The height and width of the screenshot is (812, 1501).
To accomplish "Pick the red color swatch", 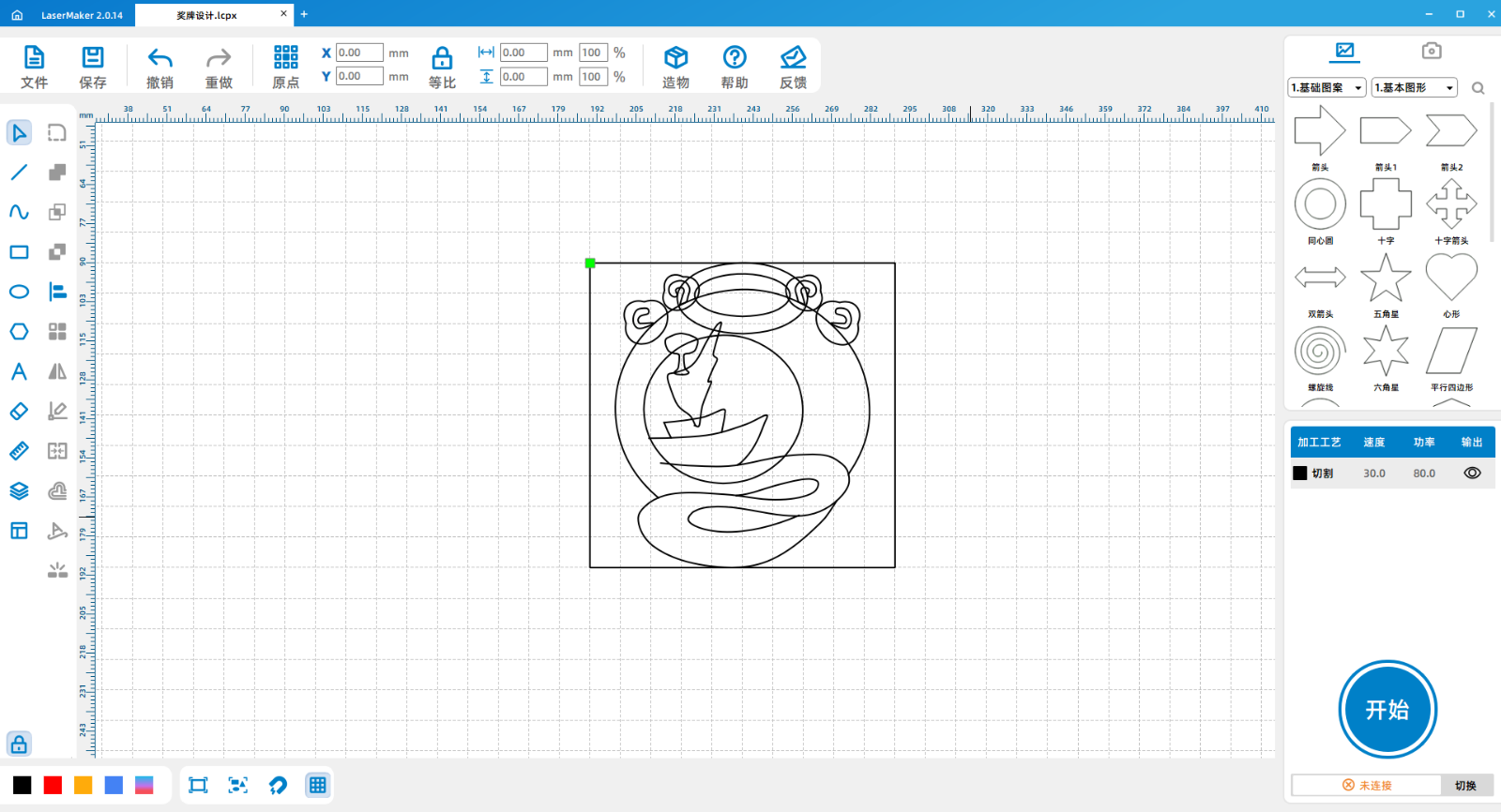I will click(53, 786).
